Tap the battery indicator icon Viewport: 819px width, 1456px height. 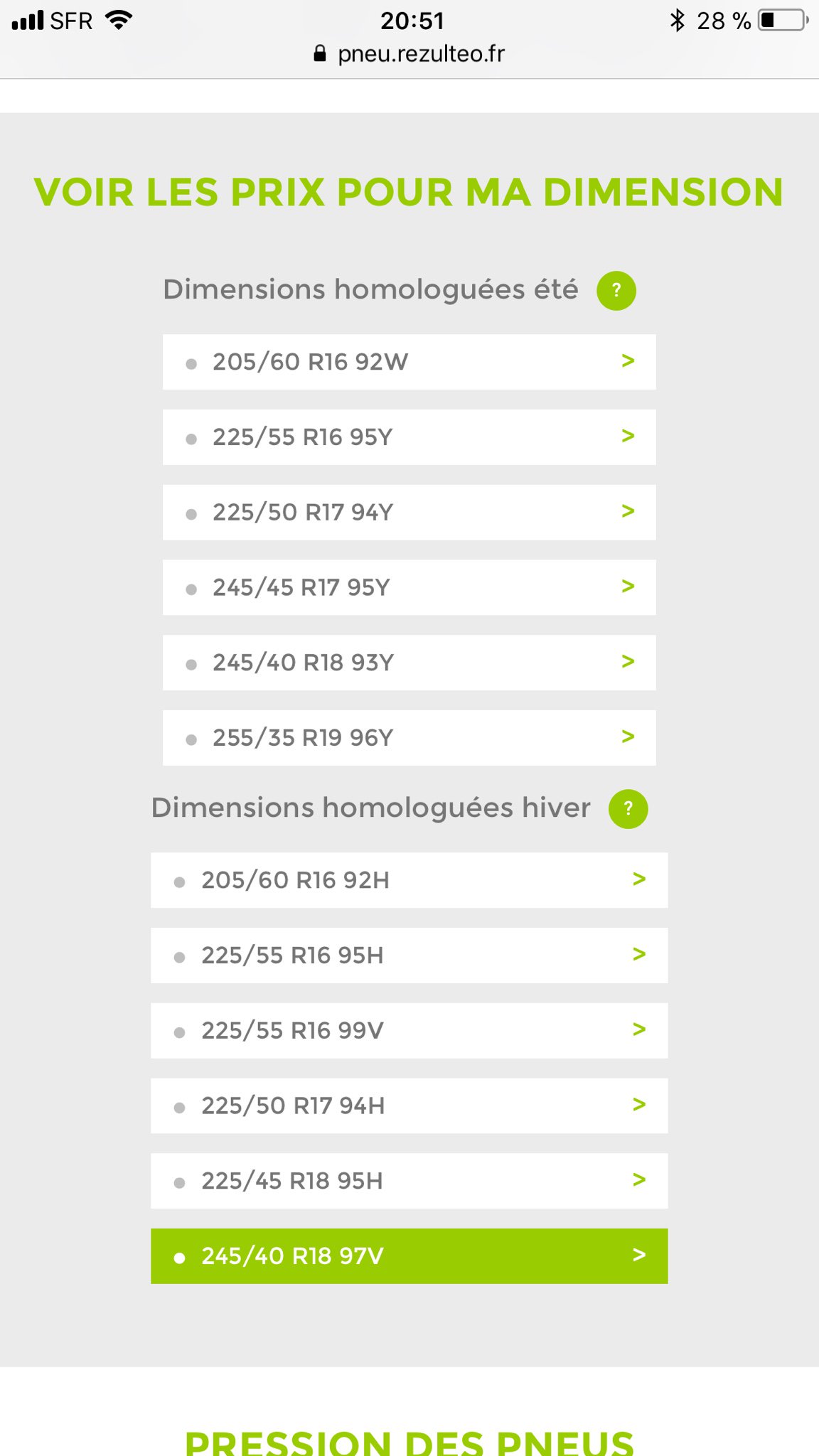coord(783,21)
